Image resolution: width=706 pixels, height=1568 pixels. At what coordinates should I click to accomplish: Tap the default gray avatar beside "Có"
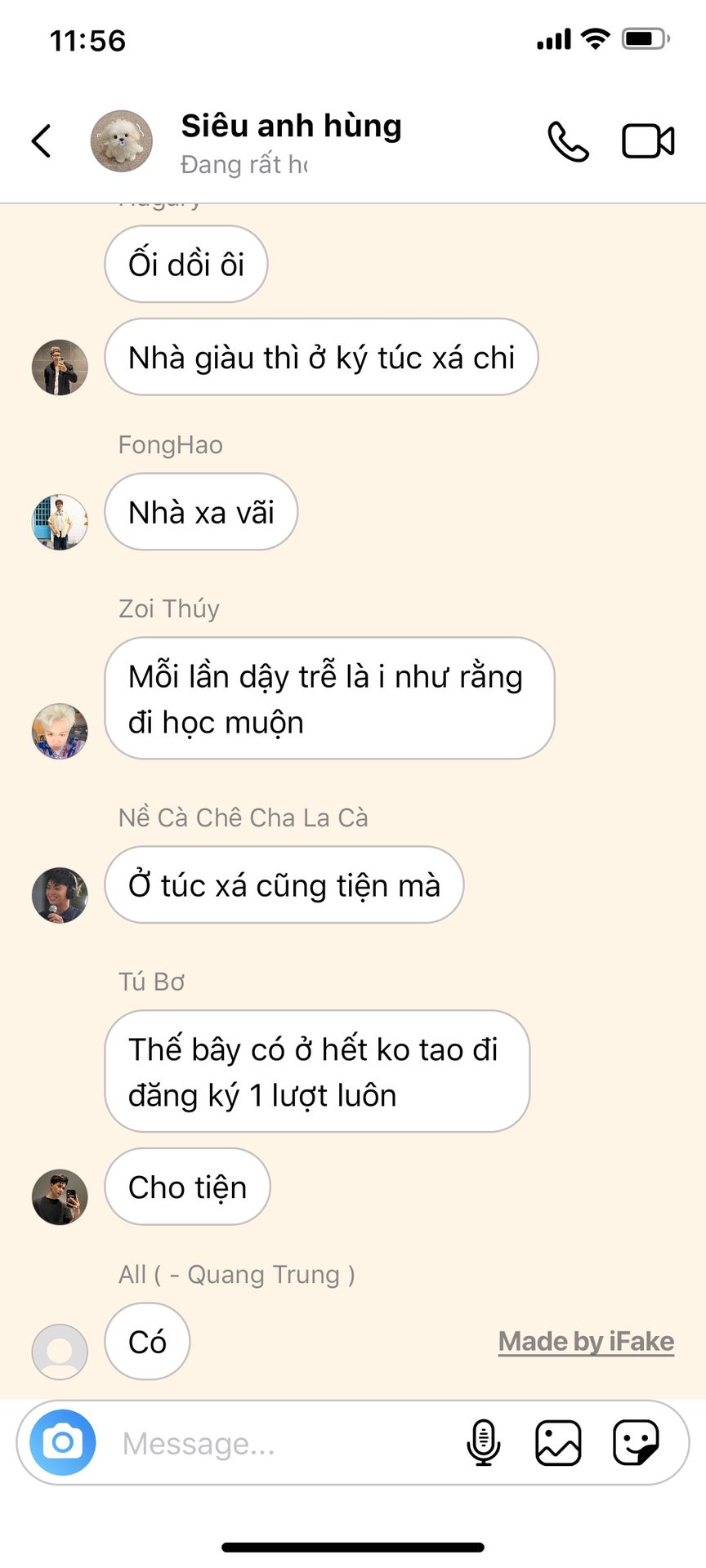click(60, 1352)
